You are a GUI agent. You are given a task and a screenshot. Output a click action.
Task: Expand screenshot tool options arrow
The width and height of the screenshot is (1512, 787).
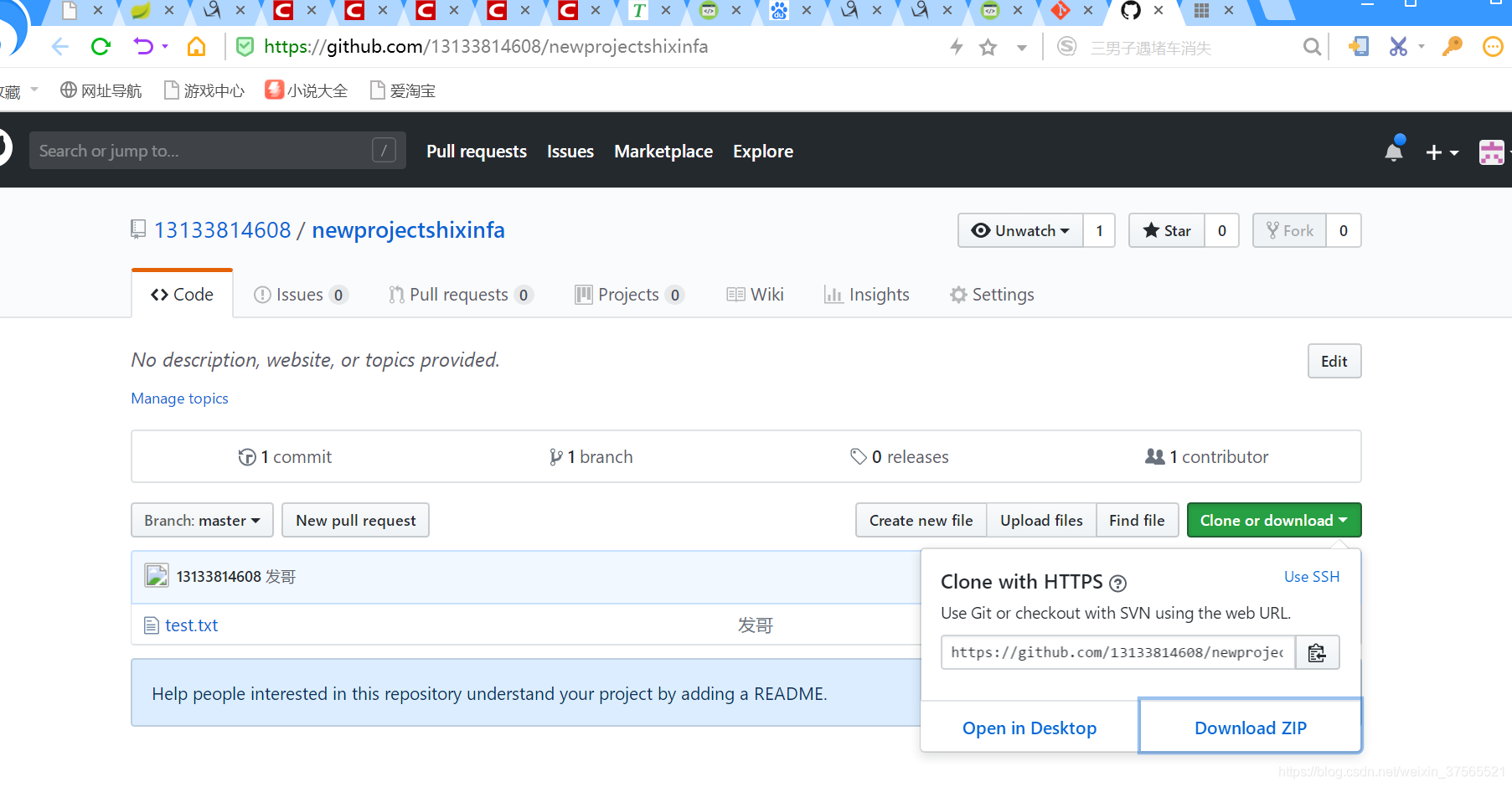1422,47
